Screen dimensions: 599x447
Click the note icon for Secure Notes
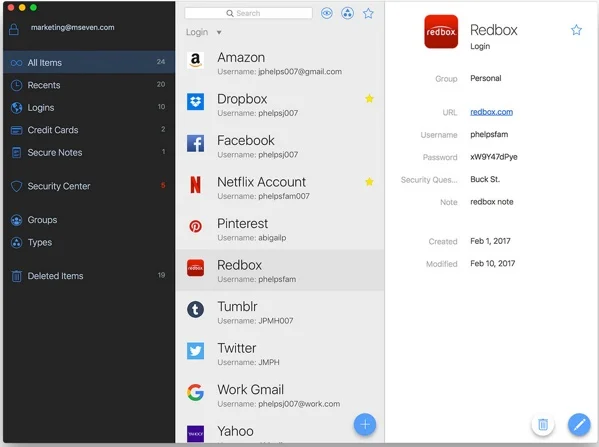(16, 153)
